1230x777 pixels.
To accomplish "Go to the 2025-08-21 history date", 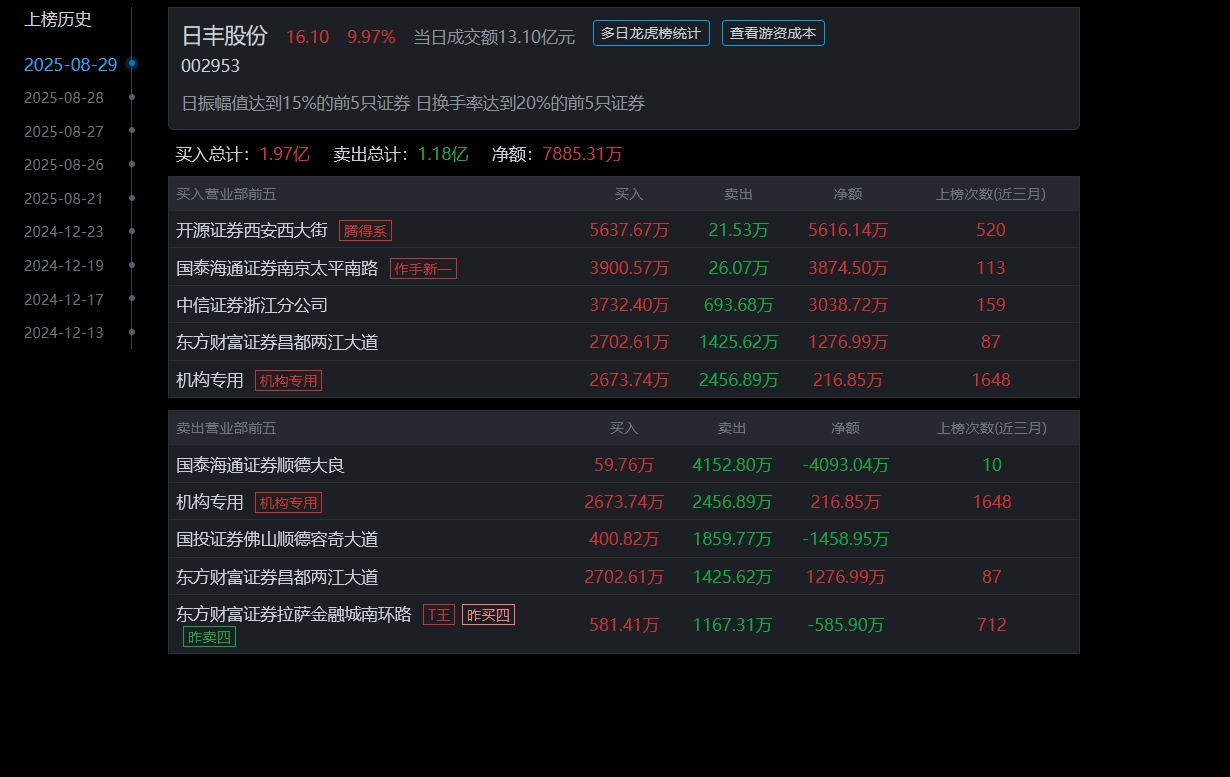I will point(64,198).
